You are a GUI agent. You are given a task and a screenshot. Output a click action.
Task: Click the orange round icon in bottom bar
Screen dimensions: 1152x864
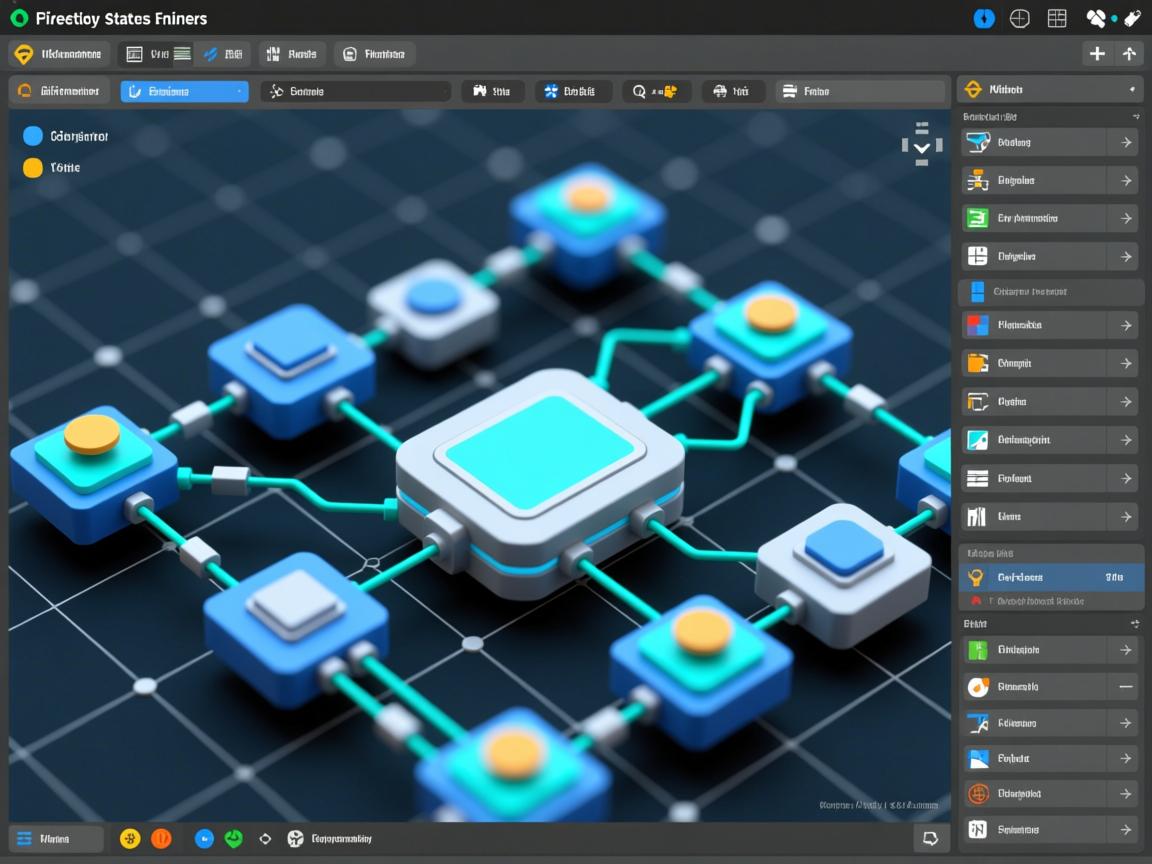point(161,839)
